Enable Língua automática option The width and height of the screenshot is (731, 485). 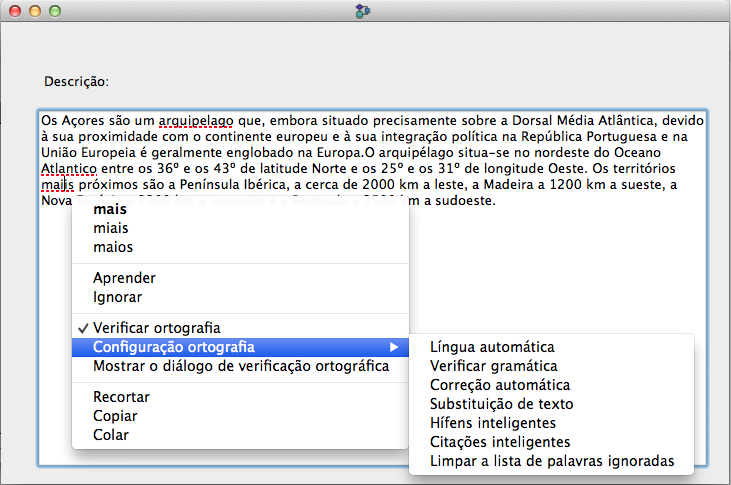click(491, 347)
